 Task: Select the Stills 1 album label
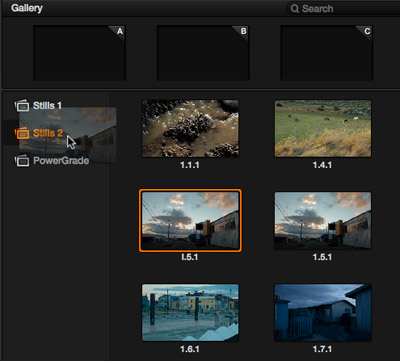(x=47, y=106)
